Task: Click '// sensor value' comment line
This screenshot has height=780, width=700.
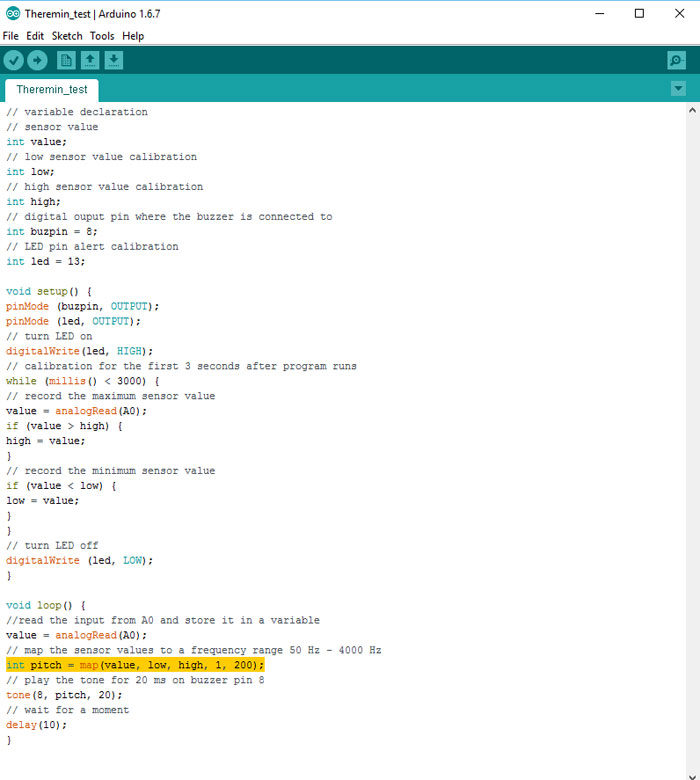Action: tap(52, 127)
